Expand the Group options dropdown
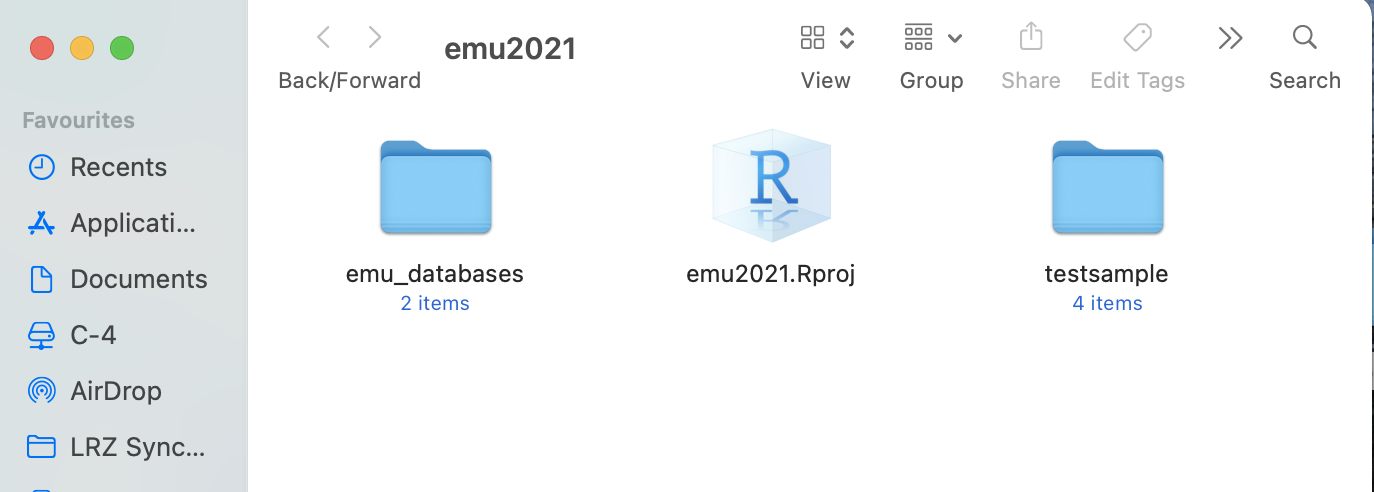This screenshot has width=1374, height=492. click(x=932, y=39)
